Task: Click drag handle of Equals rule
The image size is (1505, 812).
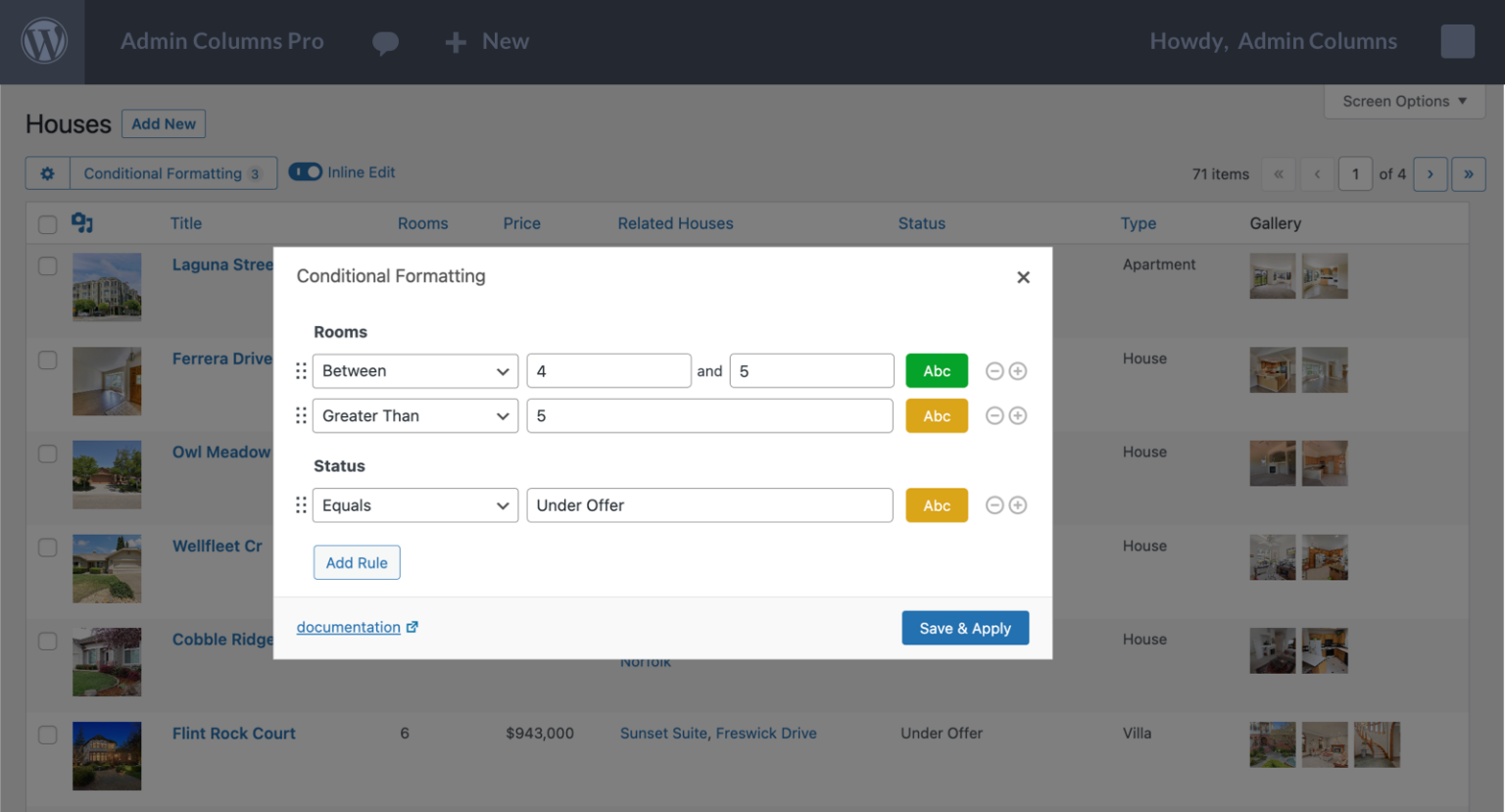Action: click(301, 505)
